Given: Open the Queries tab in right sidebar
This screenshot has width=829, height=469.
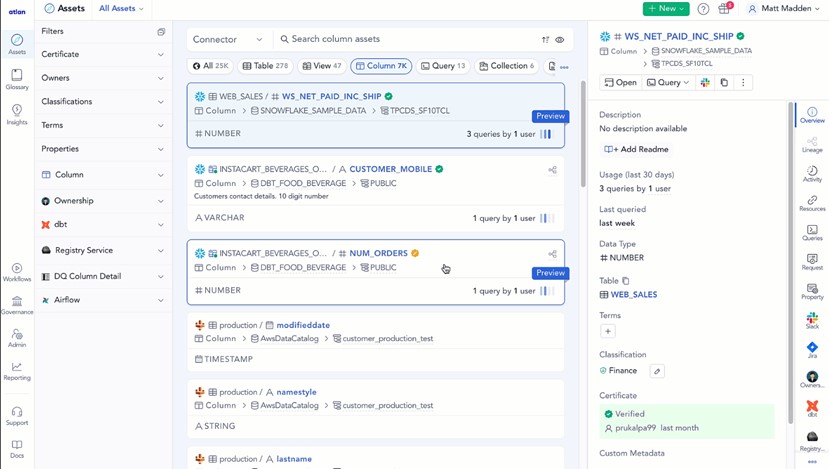Looking at the screenshot, I should [x=812, y=232].
